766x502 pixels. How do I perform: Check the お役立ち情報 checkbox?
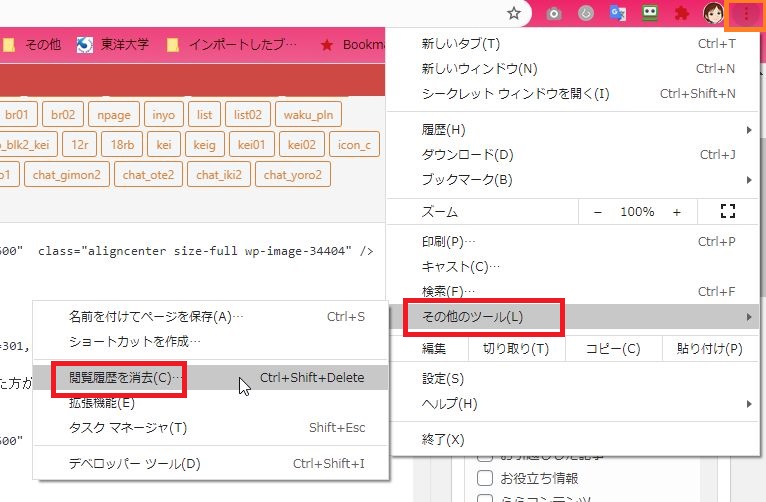click(485, 478)
